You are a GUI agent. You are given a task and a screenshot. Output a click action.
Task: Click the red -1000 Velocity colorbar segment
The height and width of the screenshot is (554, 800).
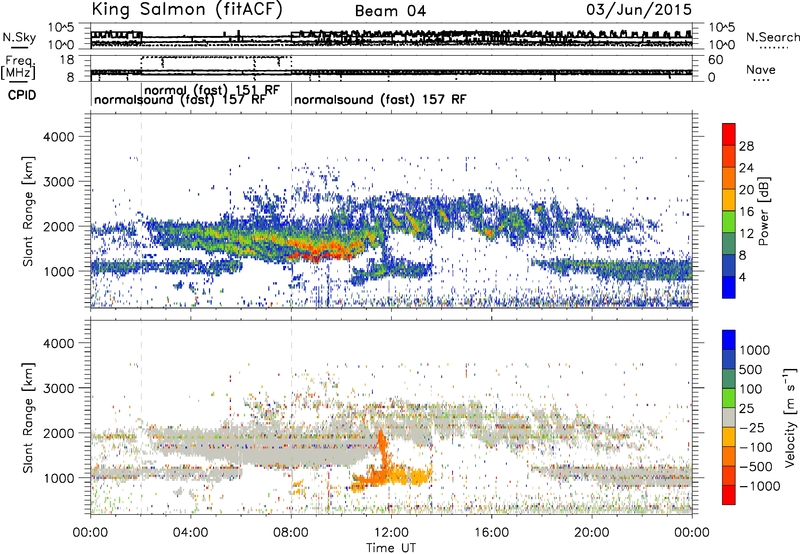point(729,495)
